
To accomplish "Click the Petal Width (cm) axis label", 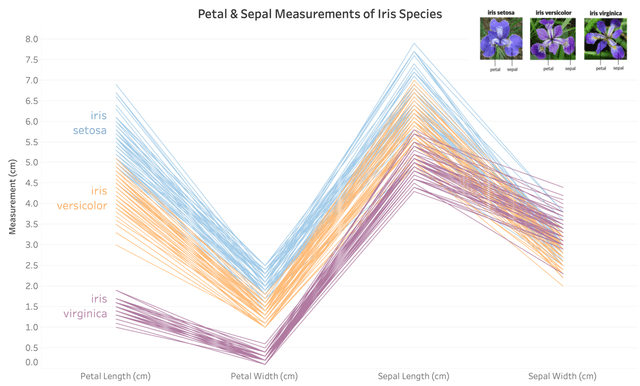I will (x=264, y=376).
